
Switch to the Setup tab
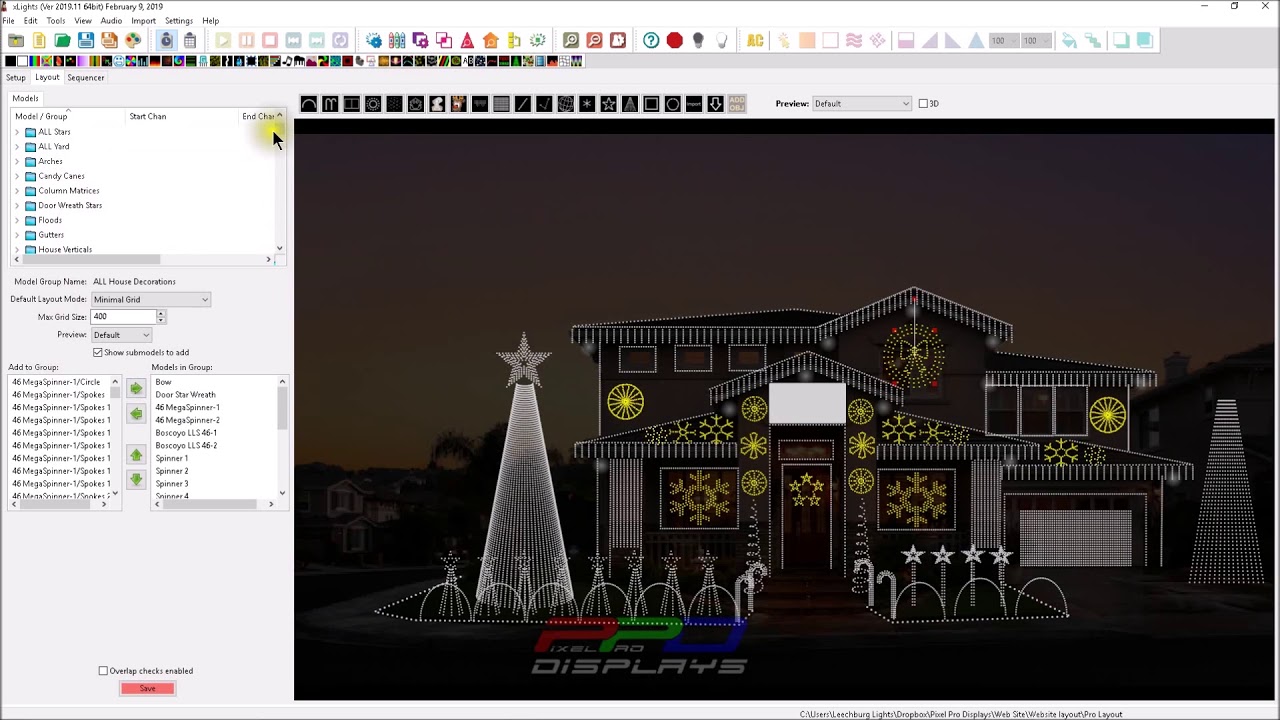click(16, 78)
